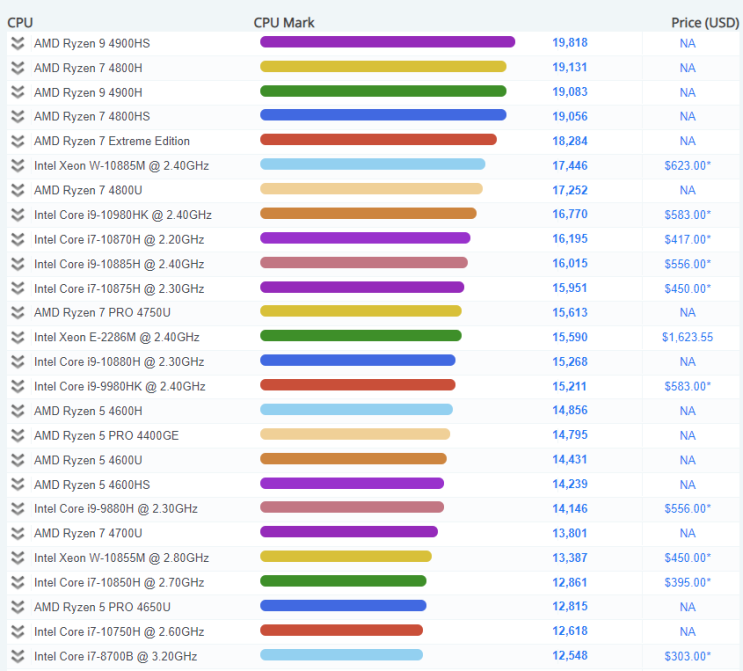Click the $1,623.55 price link
Screen dimensions: 743x671
coord(688,337)
